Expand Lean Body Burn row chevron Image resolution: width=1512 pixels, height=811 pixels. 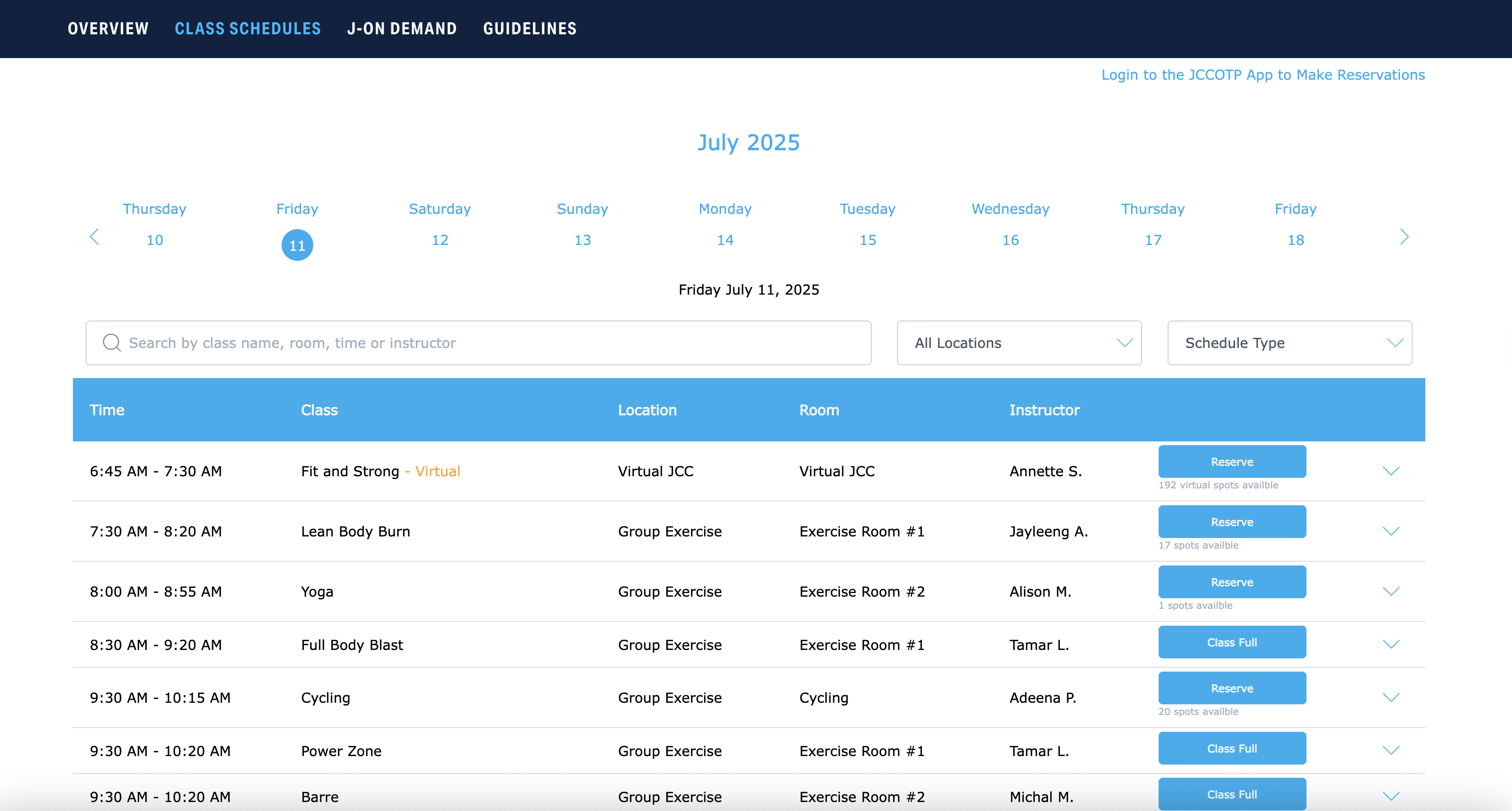tap(1390, 531)
